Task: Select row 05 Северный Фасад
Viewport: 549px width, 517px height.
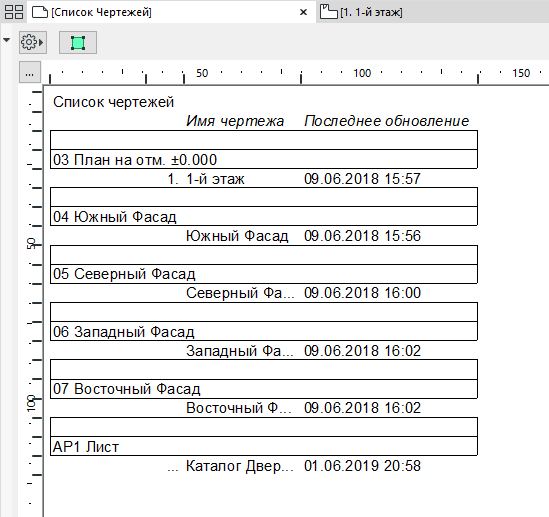Action: (264, 274)
